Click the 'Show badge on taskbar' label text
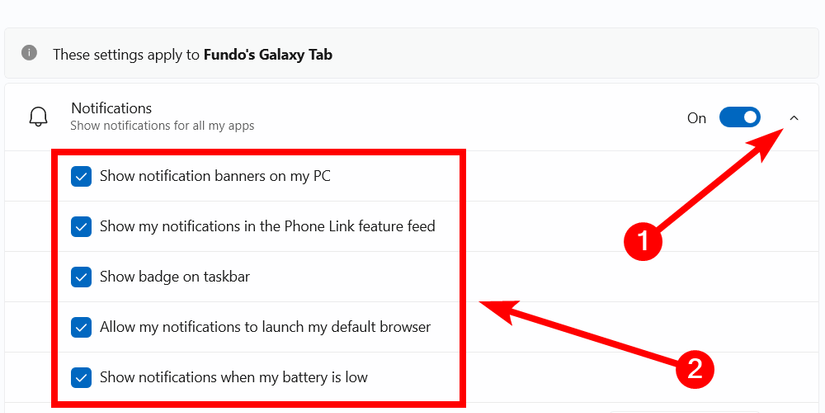This screenshot has width=825, height=413. 174,277
